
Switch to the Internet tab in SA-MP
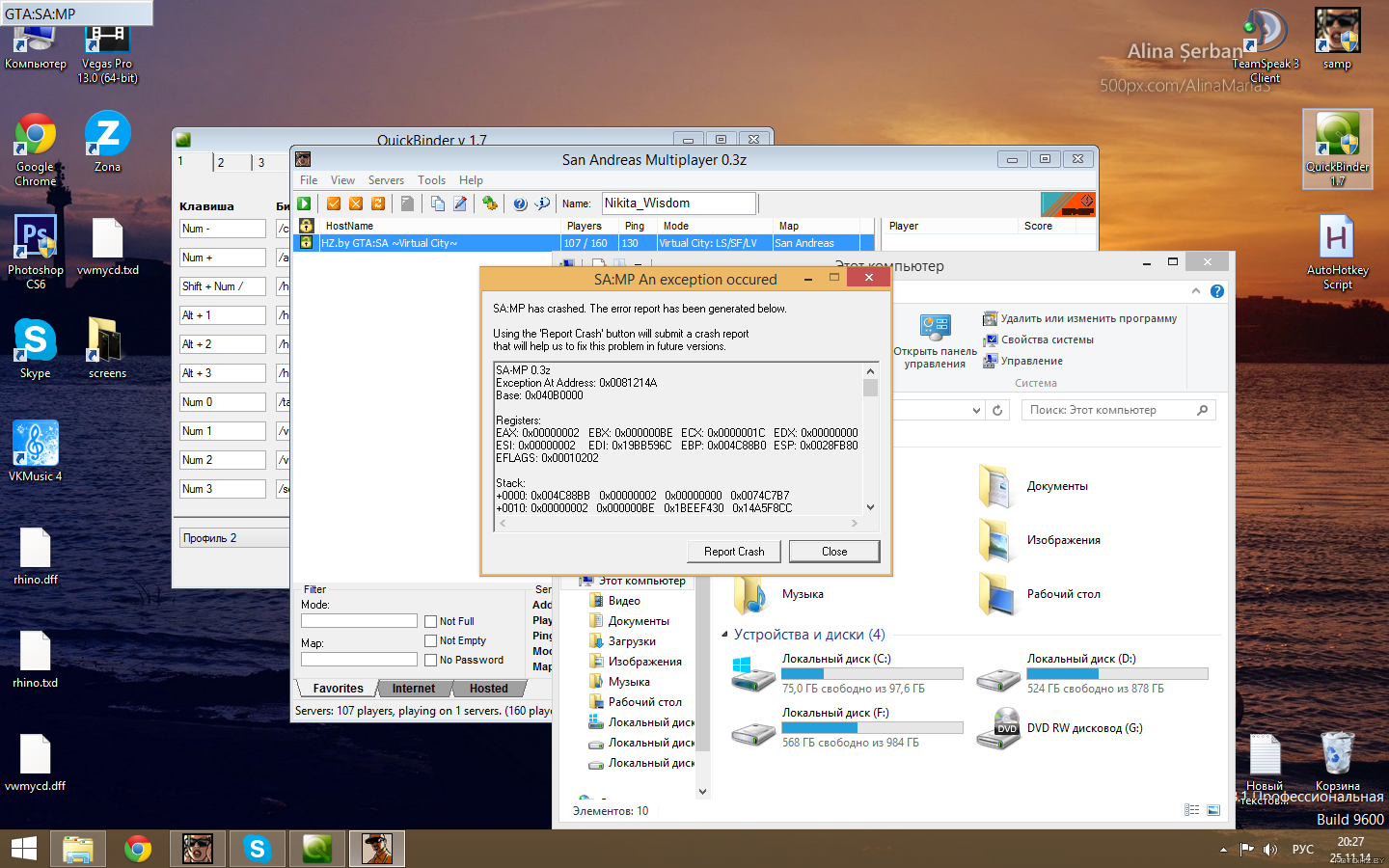(414, 689)
